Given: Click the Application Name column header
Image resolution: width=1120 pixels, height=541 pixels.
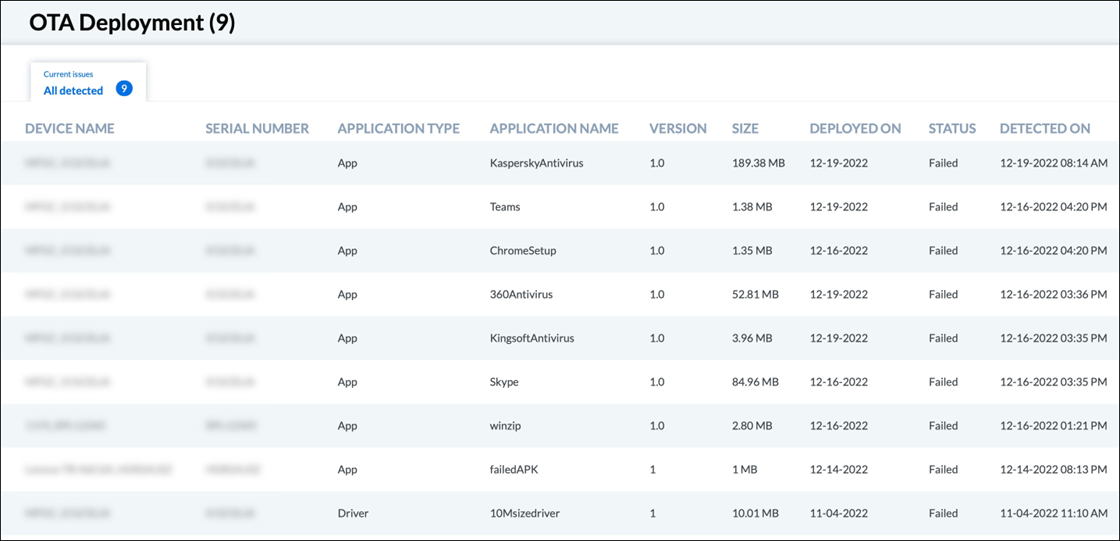Looking at the screenshot, I should click(x=554, y=128).
